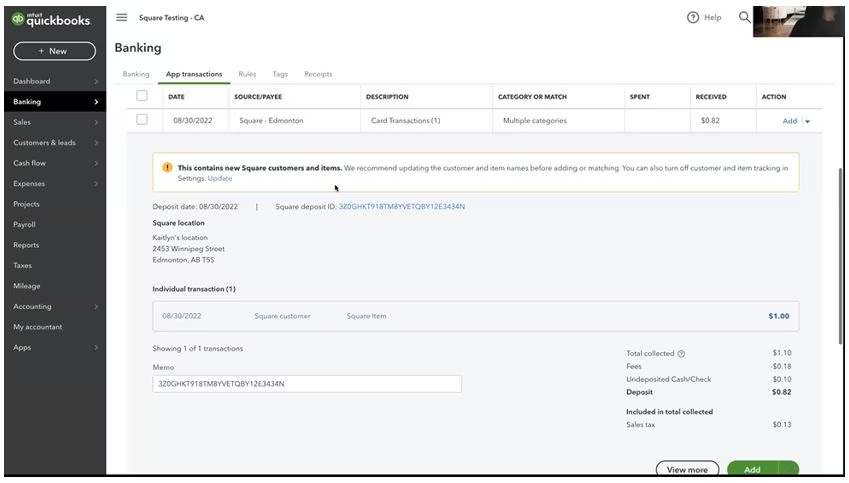This screenshot has height=483, width=849.
Task: Click the info icon next to Total collected
Action: pyautogui.click(x=681, y=354)
